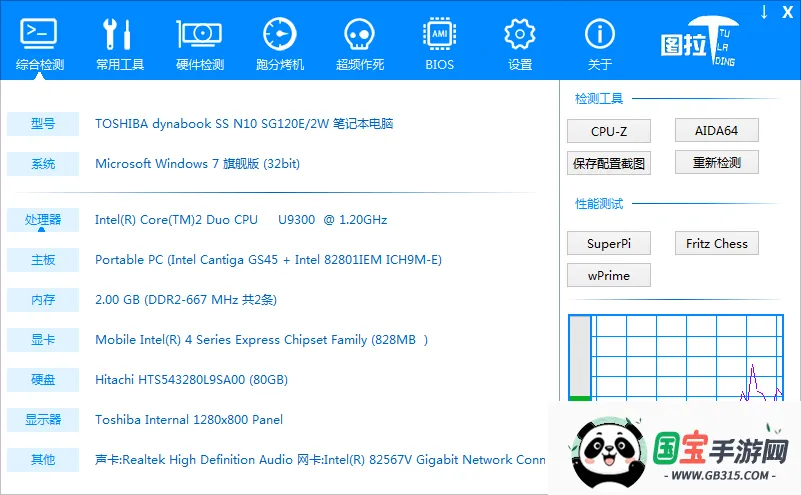Click Hitachi HTS543280L9SA00 (80GB) text
The width and height of the screenshot is (801, 495).
tap(192, 380)
